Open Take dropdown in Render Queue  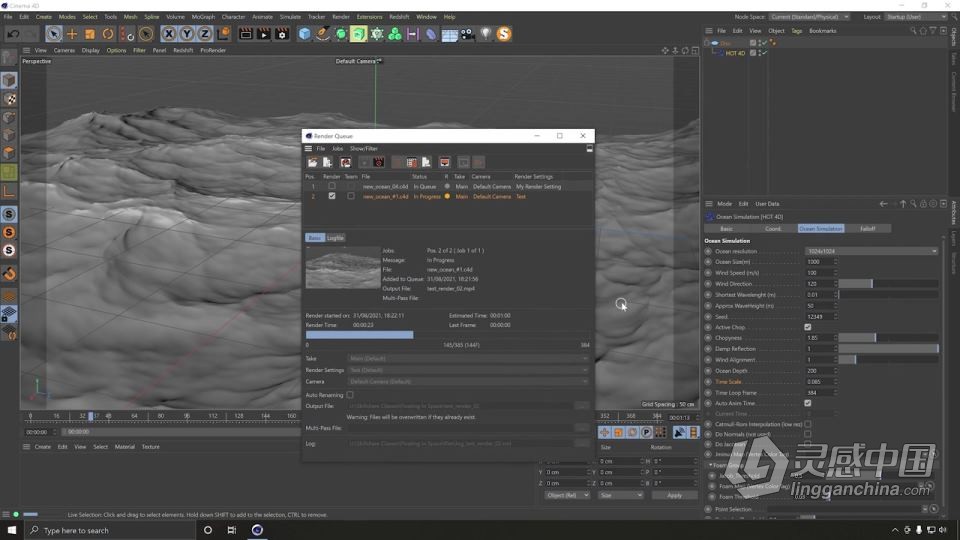(468, 358)
